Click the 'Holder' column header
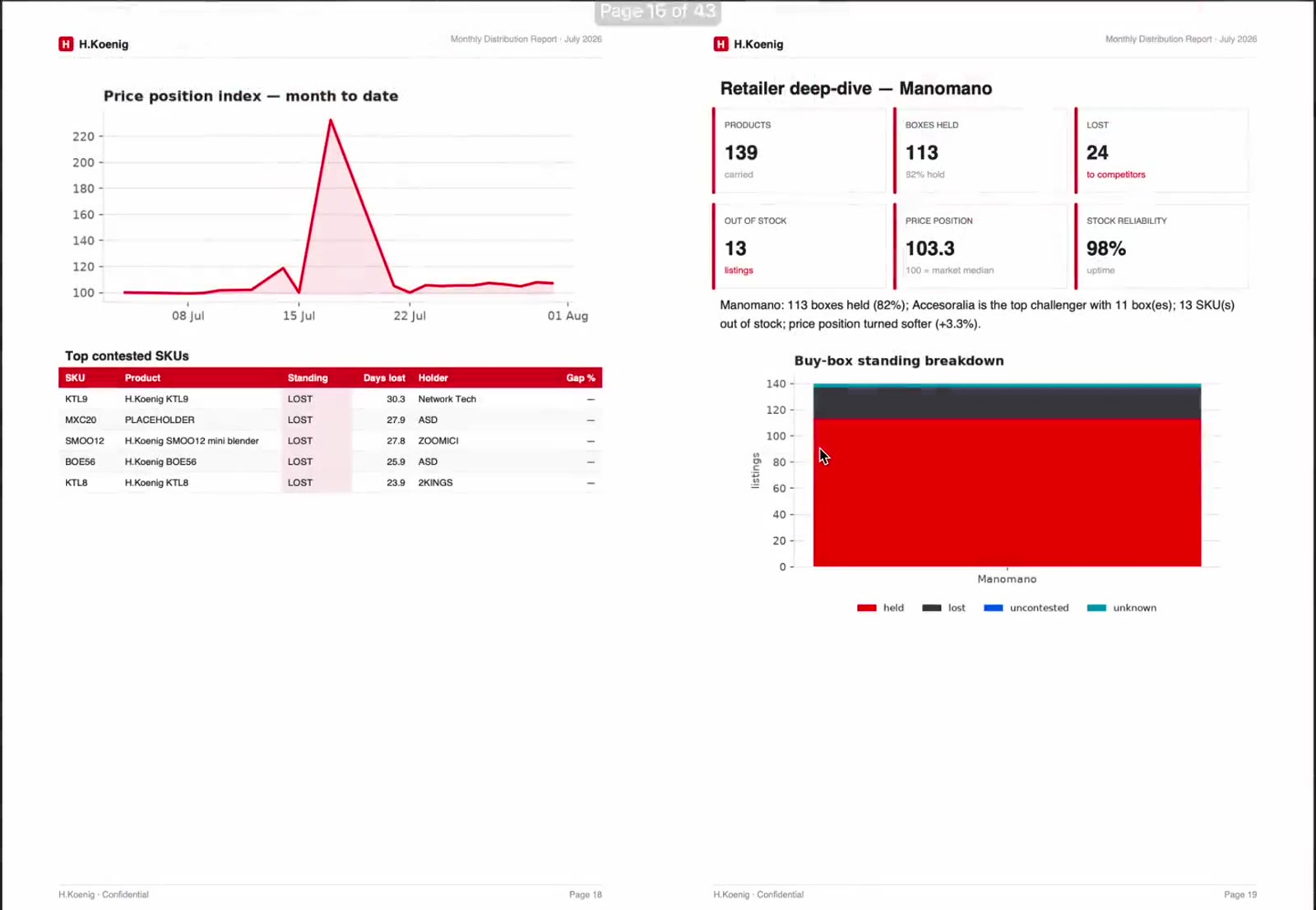The image size is (1316, 910). [x=433, y=378]
